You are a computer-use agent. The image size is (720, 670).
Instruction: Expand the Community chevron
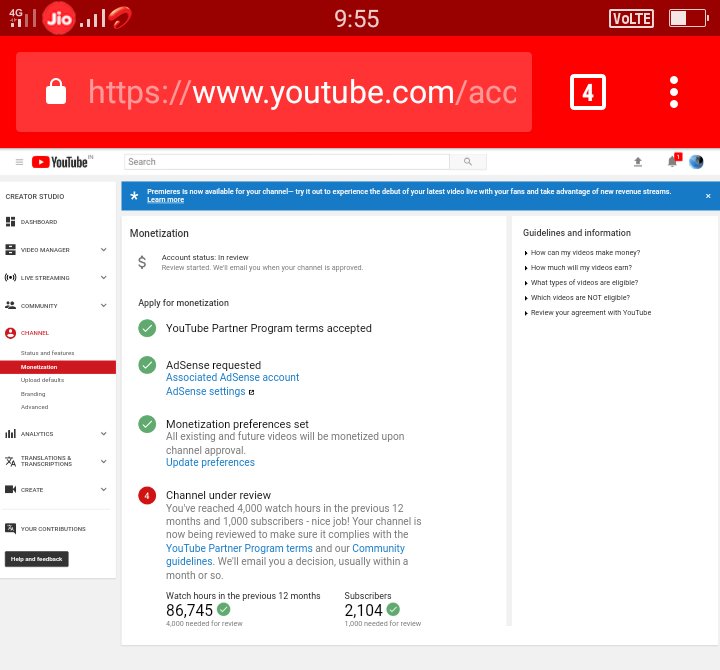coord(104,305)
